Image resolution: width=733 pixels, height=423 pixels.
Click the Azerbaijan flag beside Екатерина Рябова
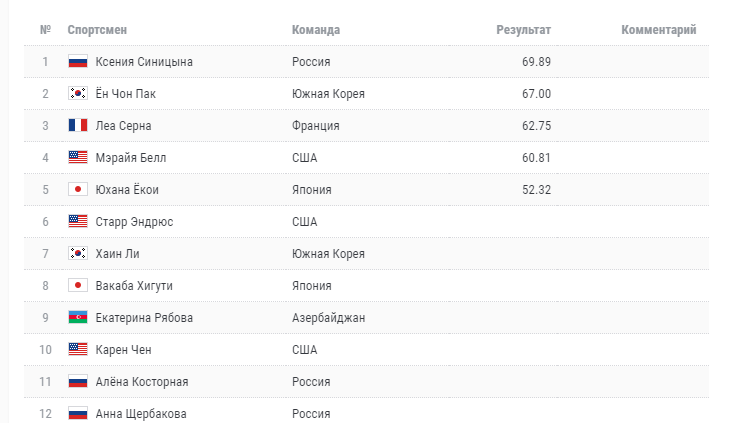coord(78,318)
